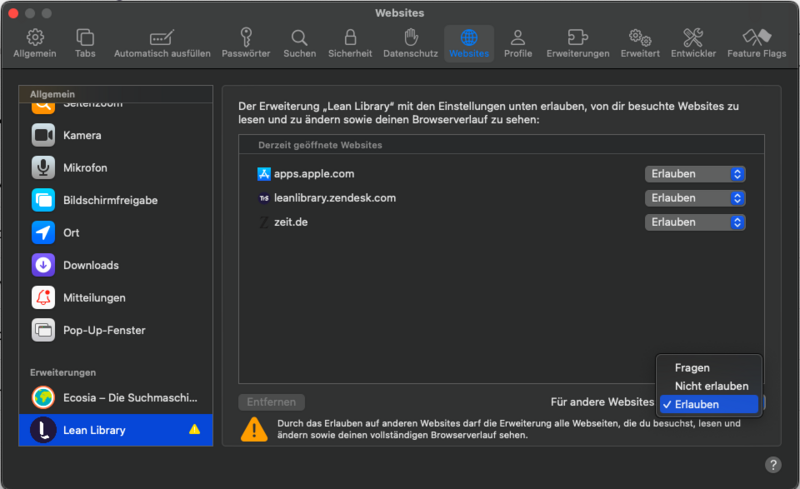Open permission dropdown for zeit.de

click(x=695, y=222)
